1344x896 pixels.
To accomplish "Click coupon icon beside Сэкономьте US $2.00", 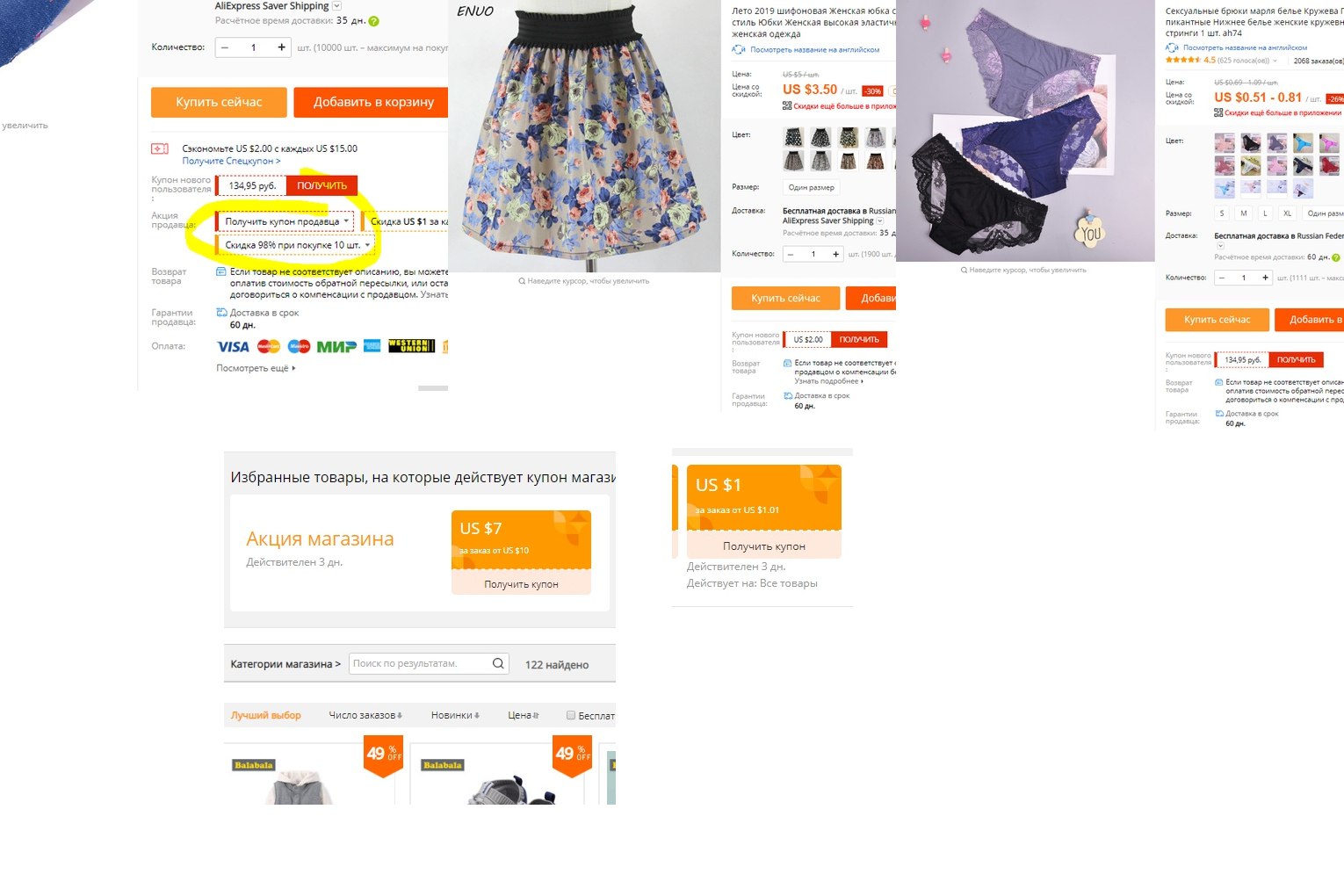I will tap(160, 148).
